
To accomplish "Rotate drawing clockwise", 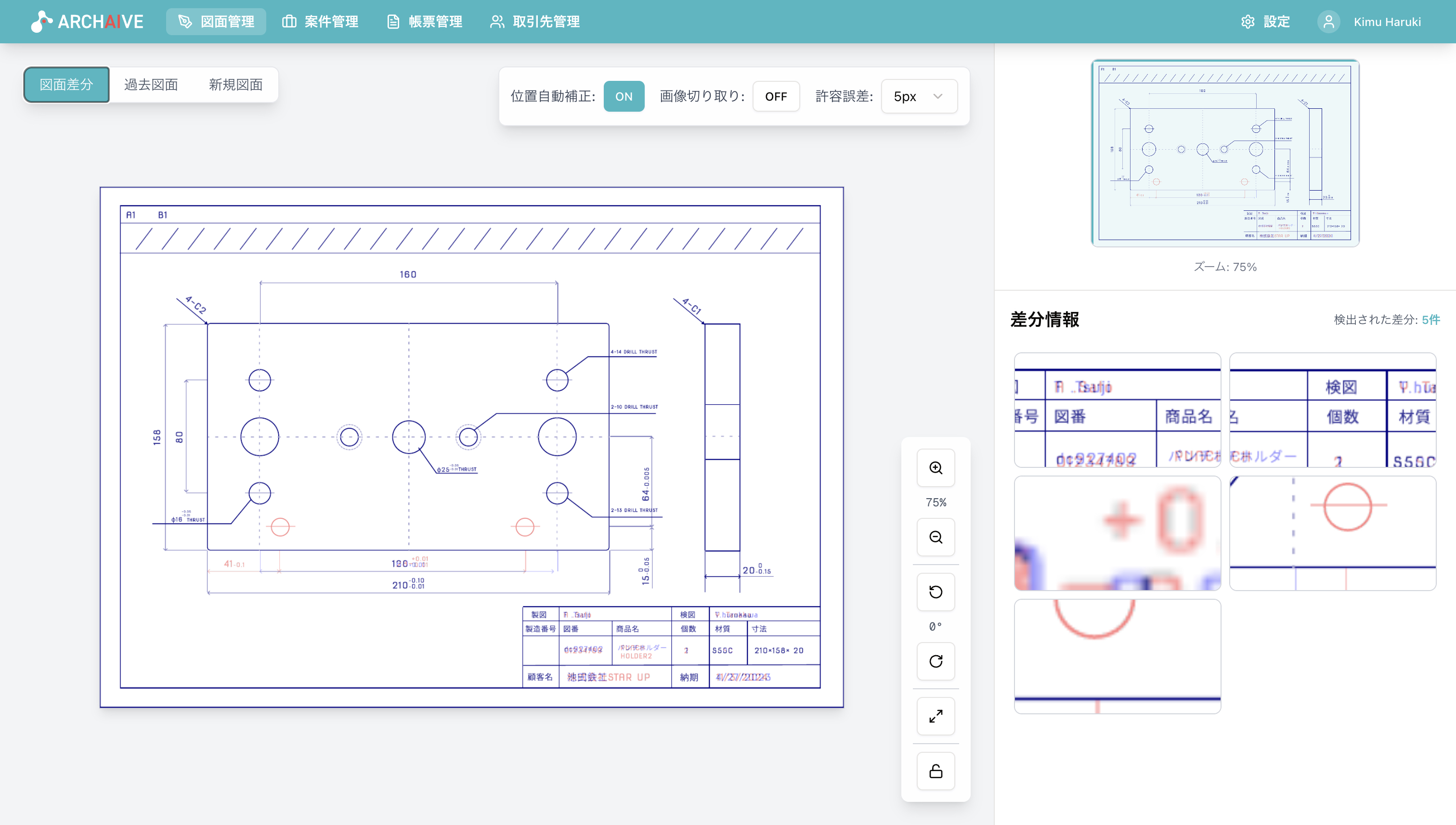I will (936, 661).
